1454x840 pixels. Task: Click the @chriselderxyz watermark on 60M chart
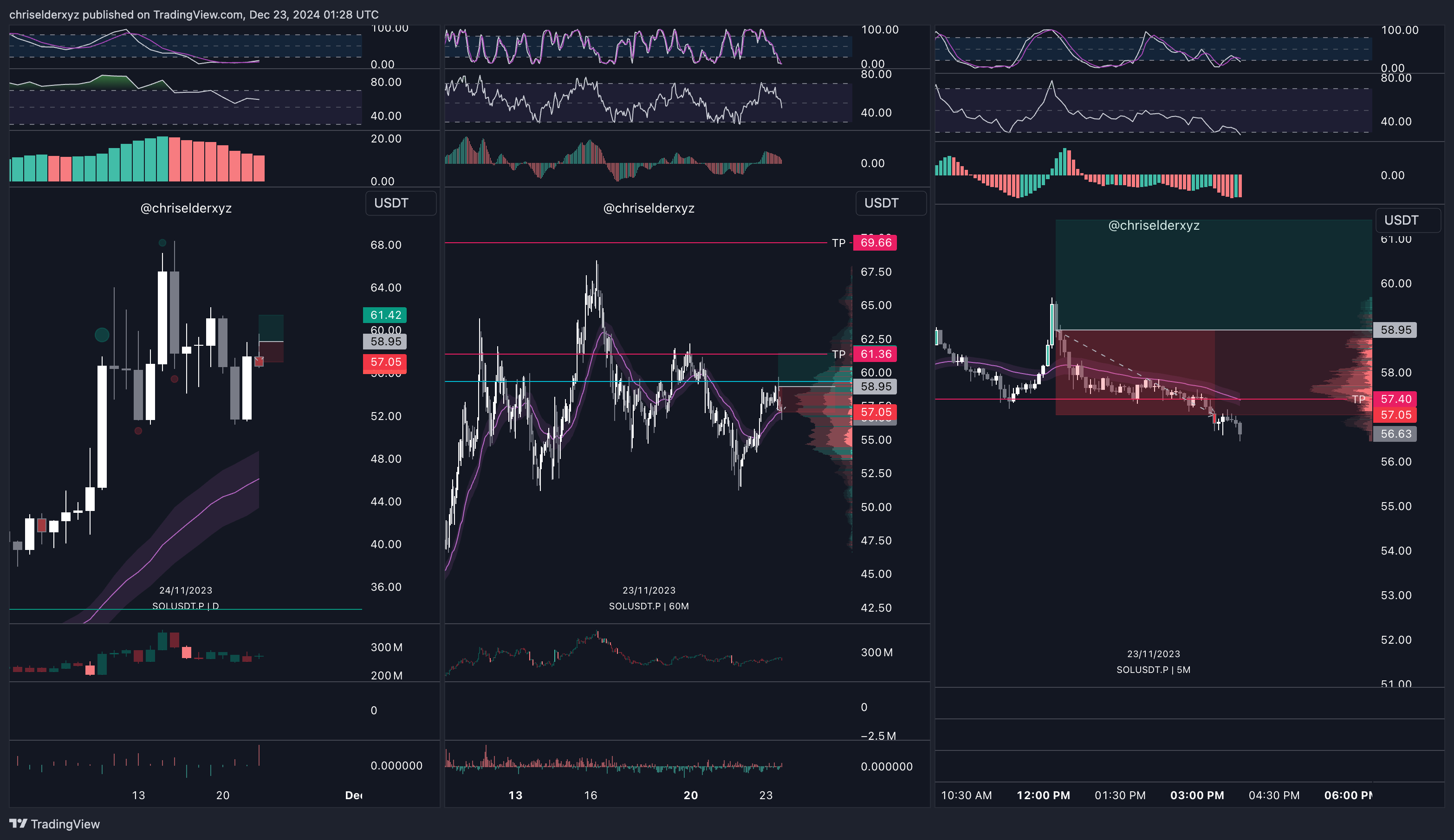tap(649, 208)
